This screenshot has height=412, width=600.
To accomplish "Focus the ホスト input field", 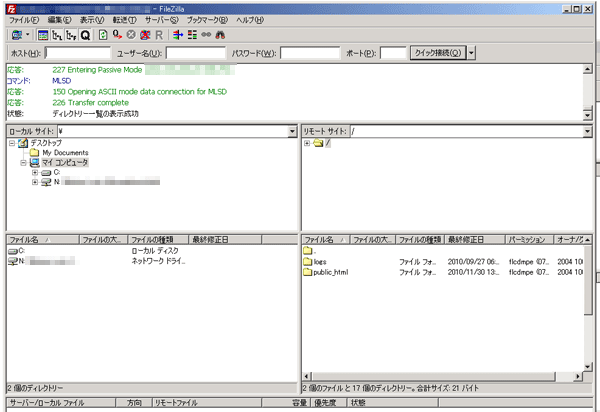I will click(78, 53).
